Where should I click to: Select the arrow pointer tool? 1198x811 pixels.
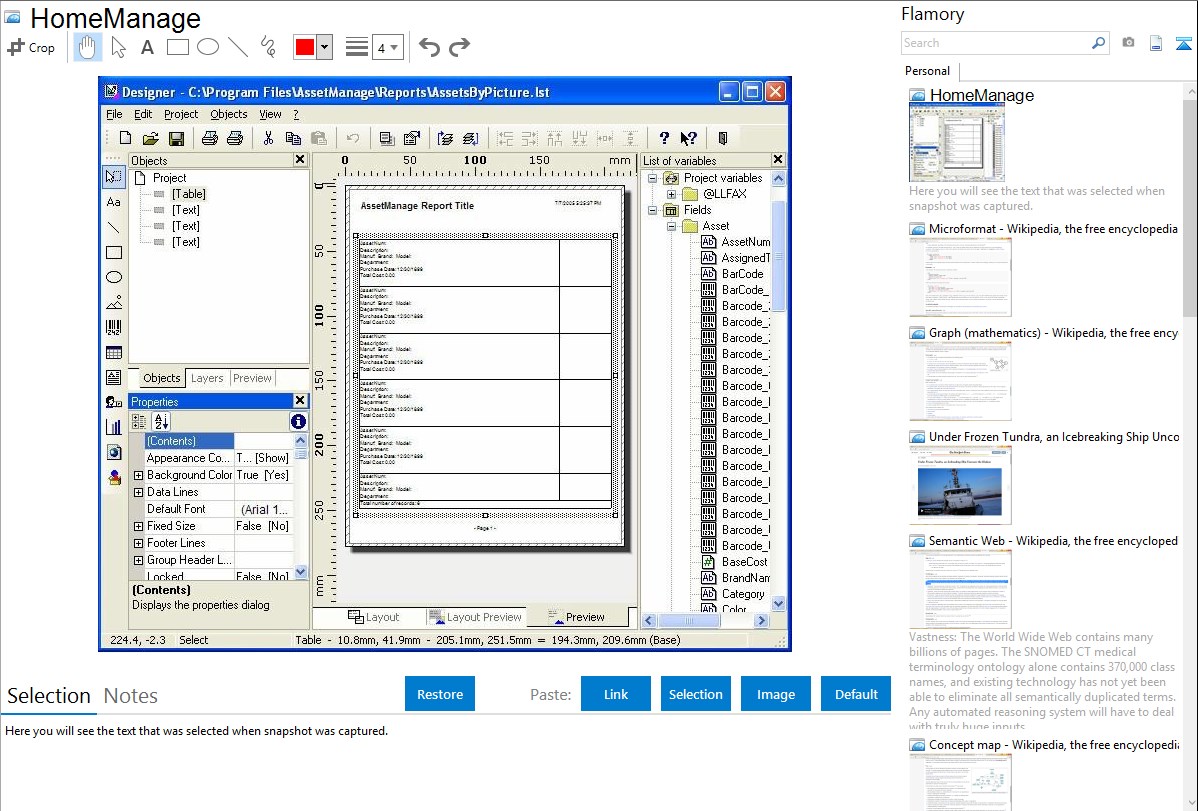(118, 47)
